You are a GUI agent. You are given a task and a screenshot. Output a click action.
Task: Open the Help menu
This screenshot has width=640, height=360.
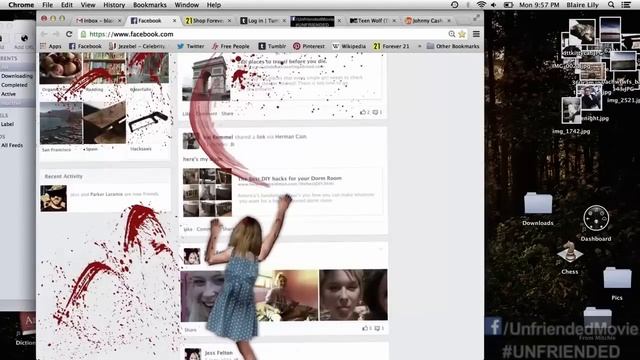click(x=214, y=5)
